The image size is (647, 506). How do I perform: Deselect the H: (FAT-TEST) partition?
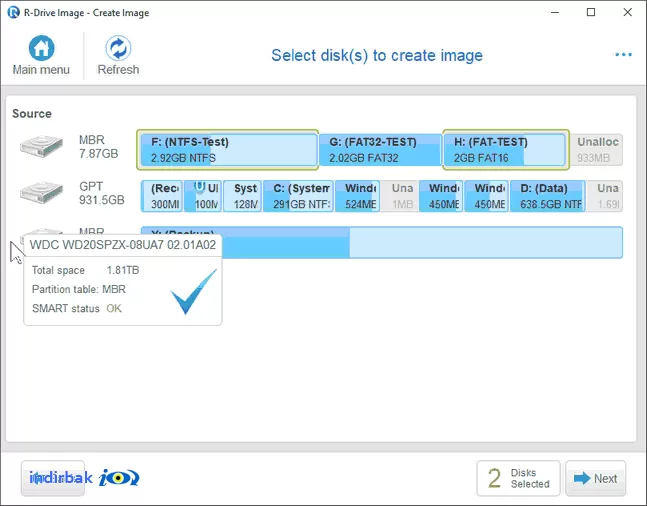505,150
